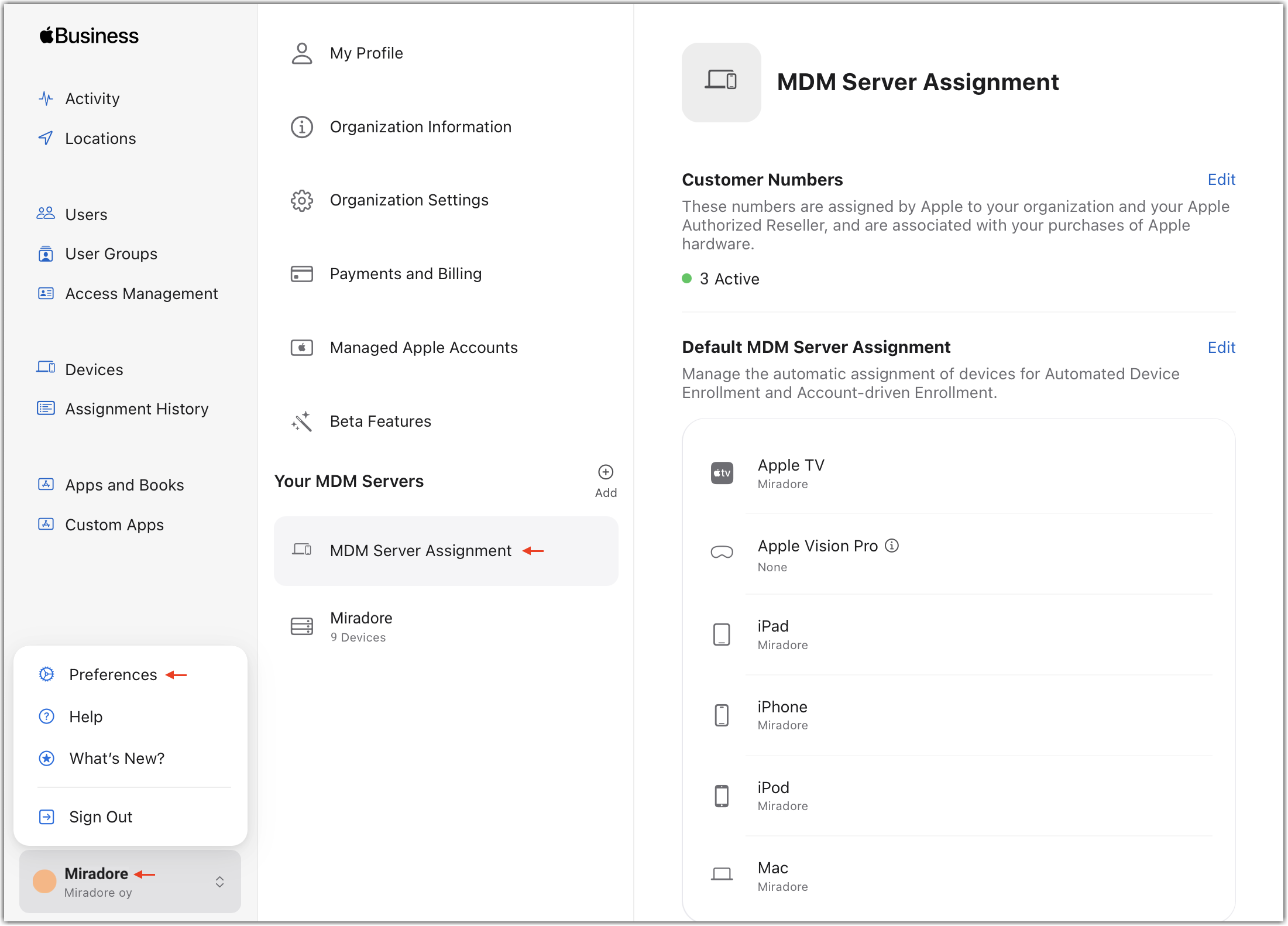Click the Organization Information info icon
The image size is (1288, 926).
pyautogui.click(x=302, y=127)
